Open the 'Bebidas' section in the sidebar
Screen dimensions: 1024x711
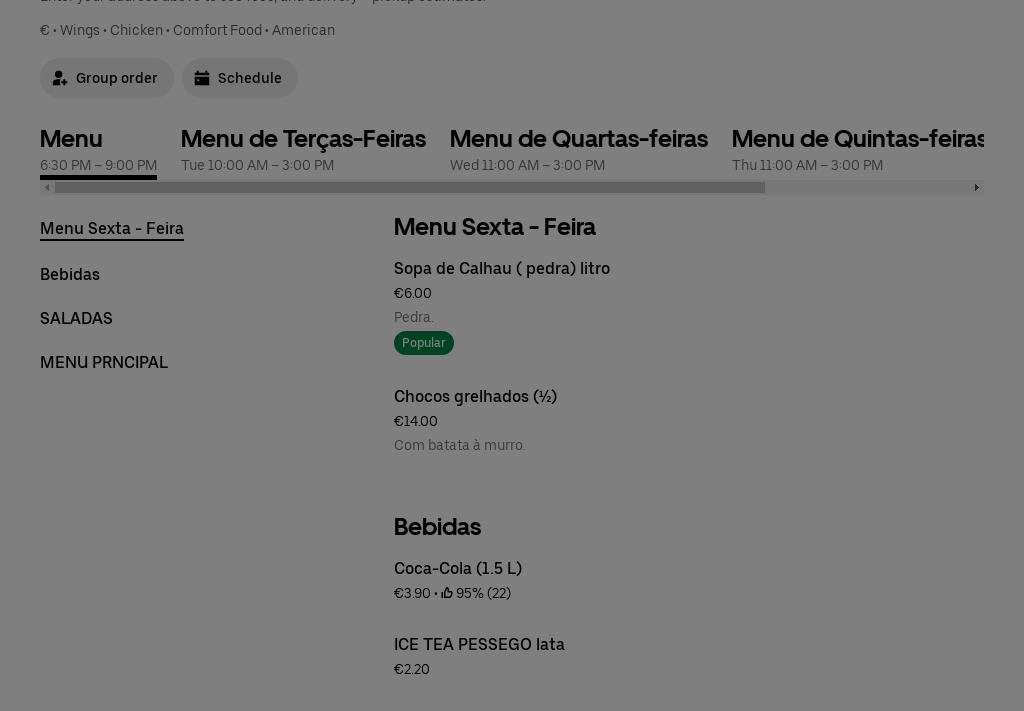70,274
